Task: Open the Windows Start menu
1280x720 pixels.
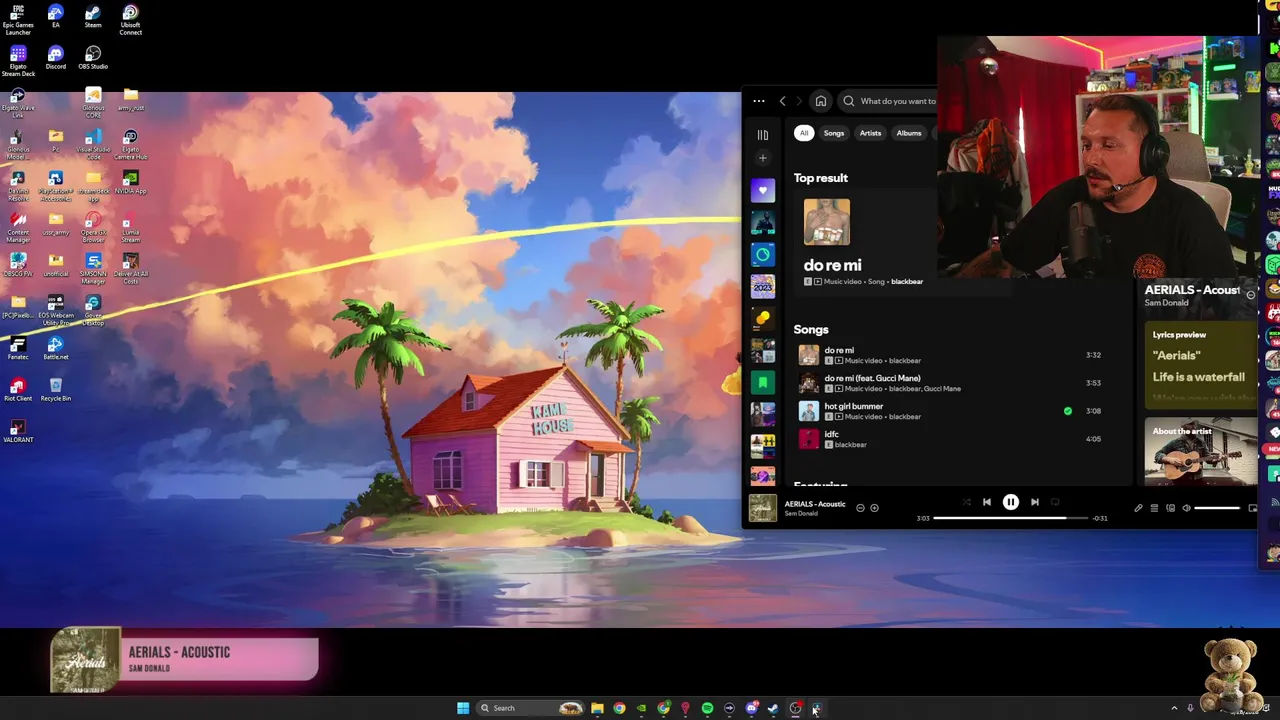Action: (463, 708)
